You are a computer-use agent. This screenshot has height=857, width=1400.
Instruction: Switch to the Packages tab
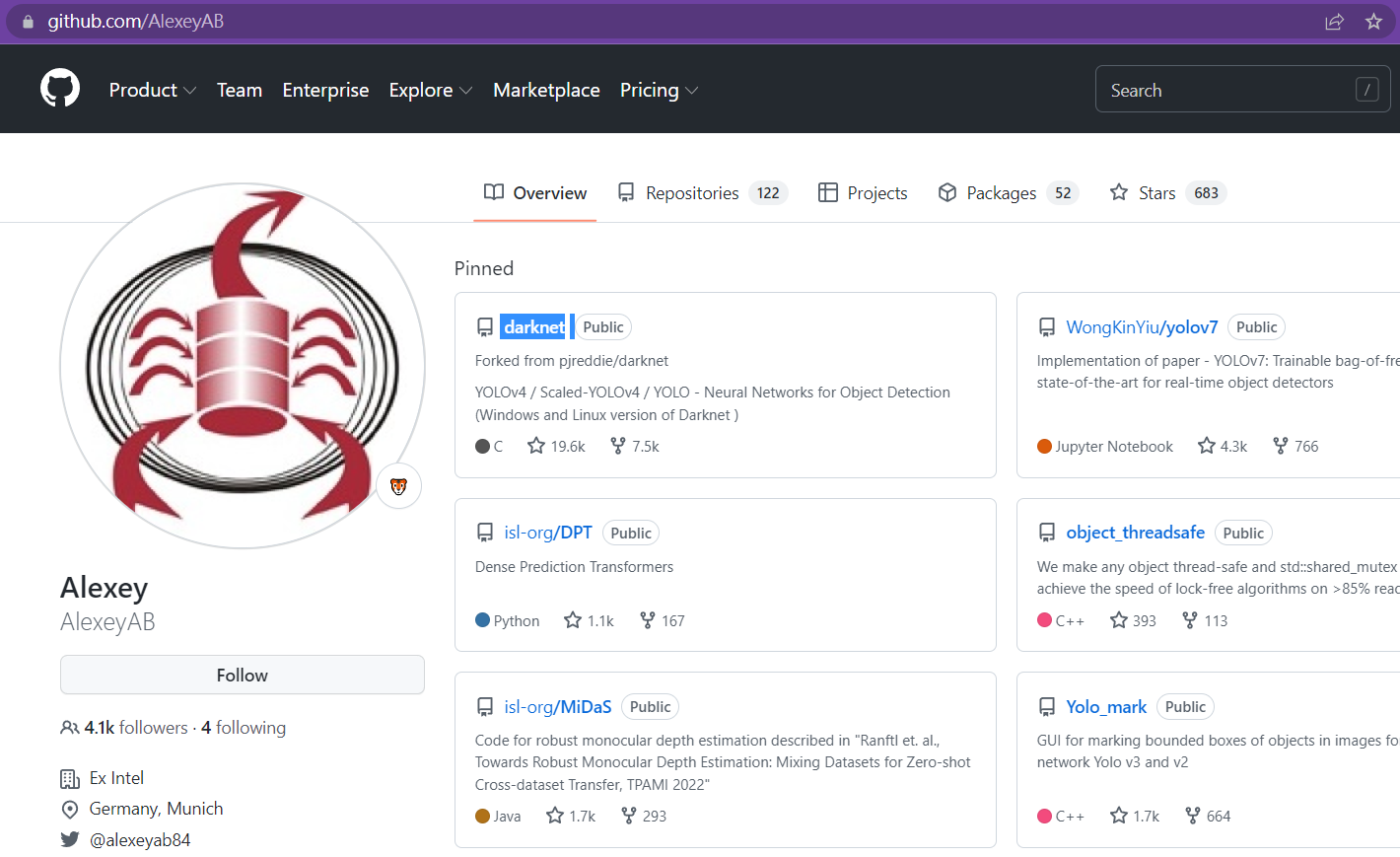point(1008,193)
